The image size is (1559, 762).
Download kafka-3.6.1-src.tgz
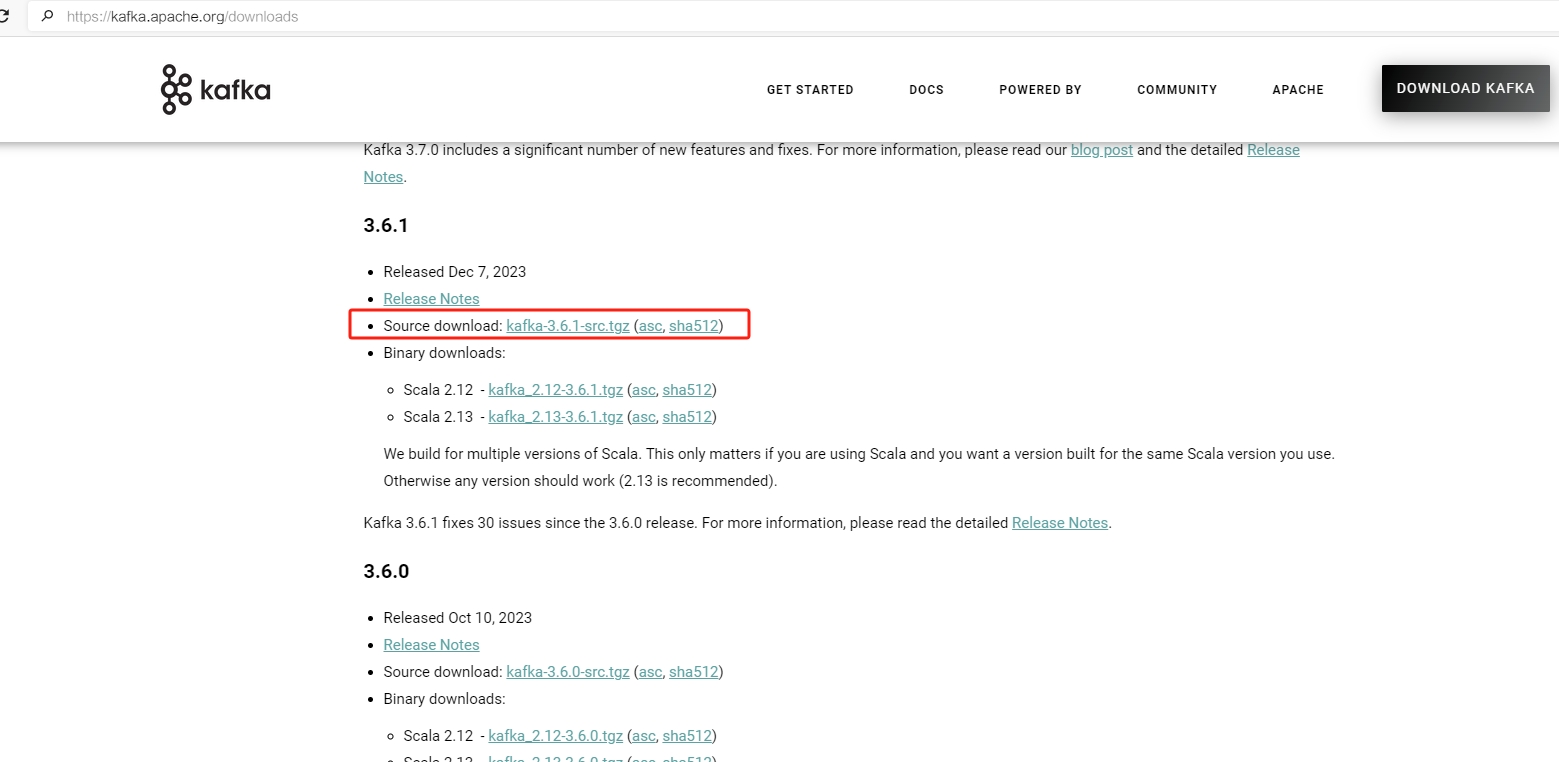[x=568, y=326]
